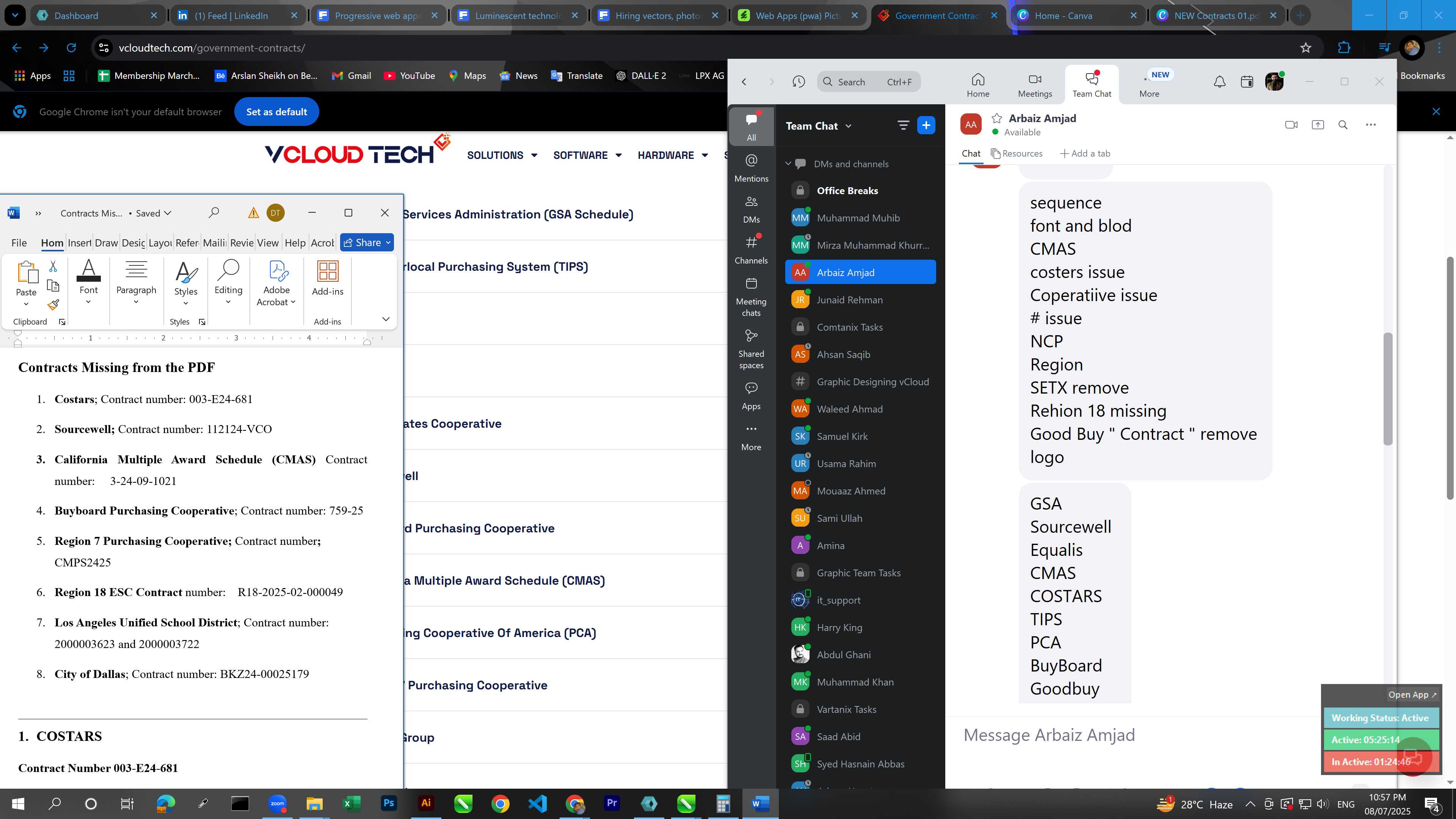Reload the vcloudtech page
Screen dimensions: 1456x819
pos(71,48)
